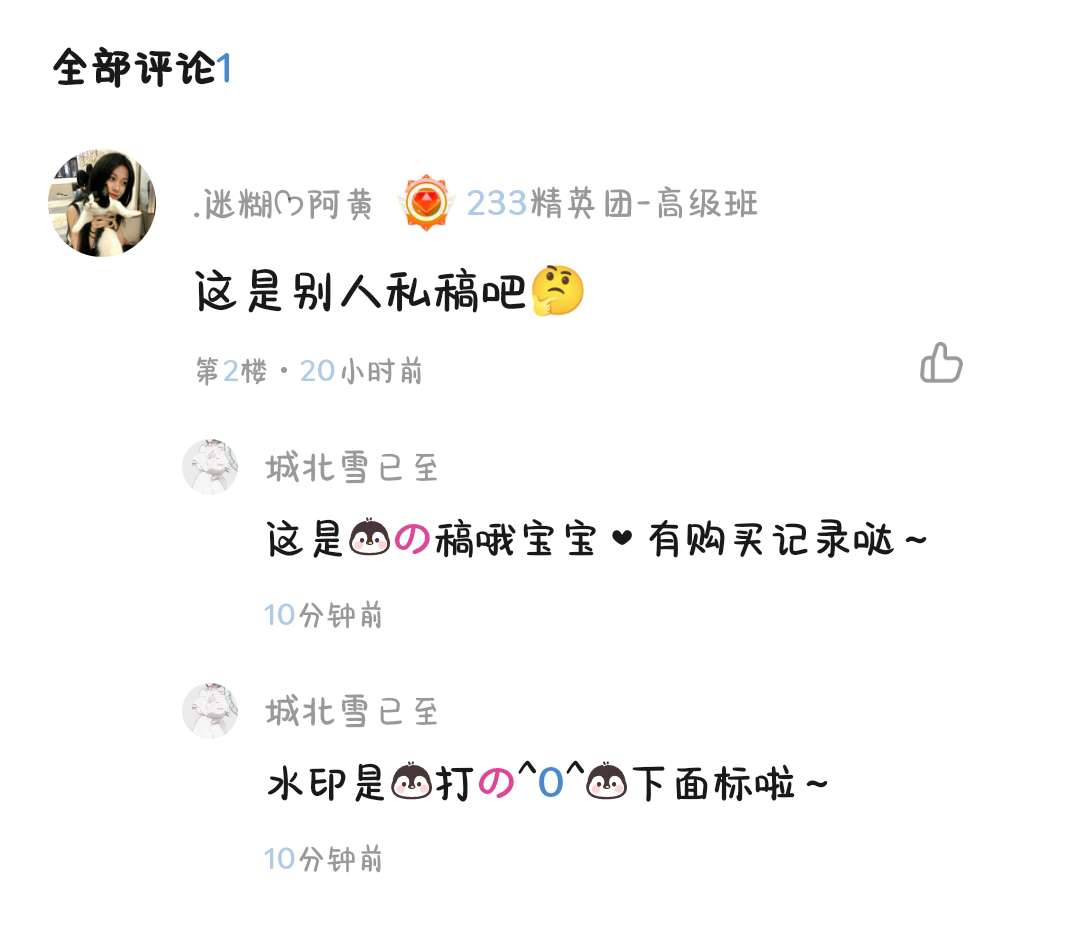The image size is (1080, 936).
Task: Click the thinking face emoji in the comment
Action: 558,291
